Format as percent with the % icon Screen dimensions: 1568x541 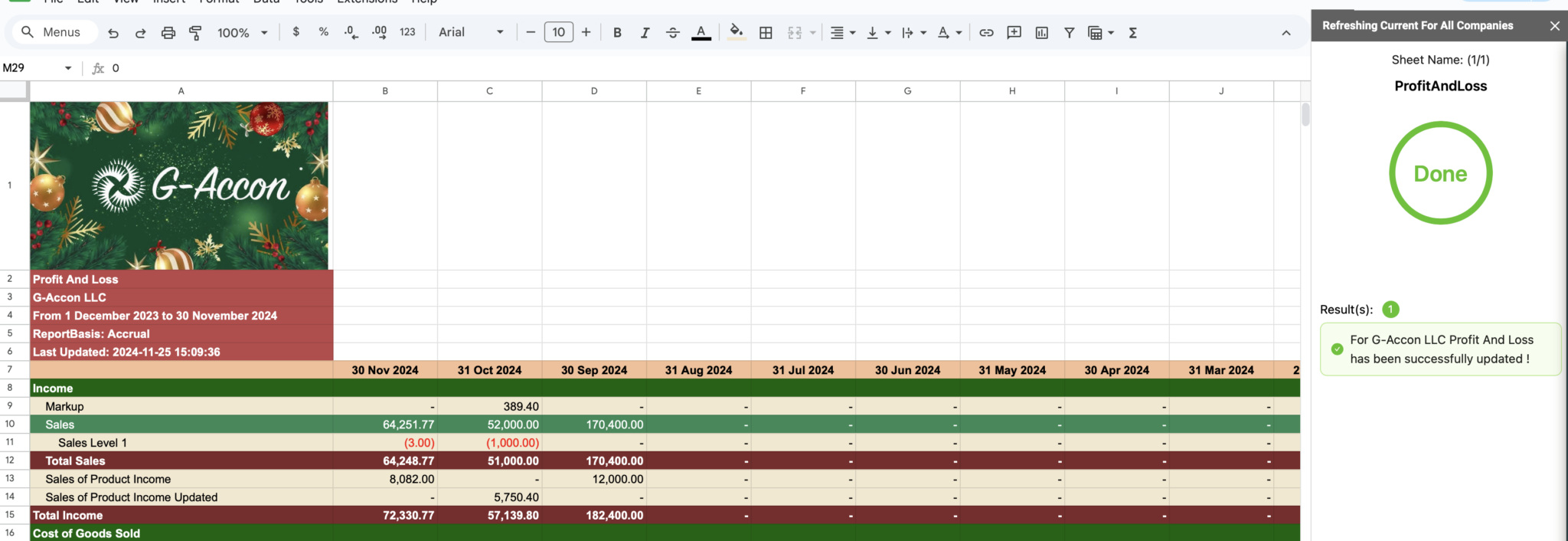pyautogui.click(x=324, y=32)
